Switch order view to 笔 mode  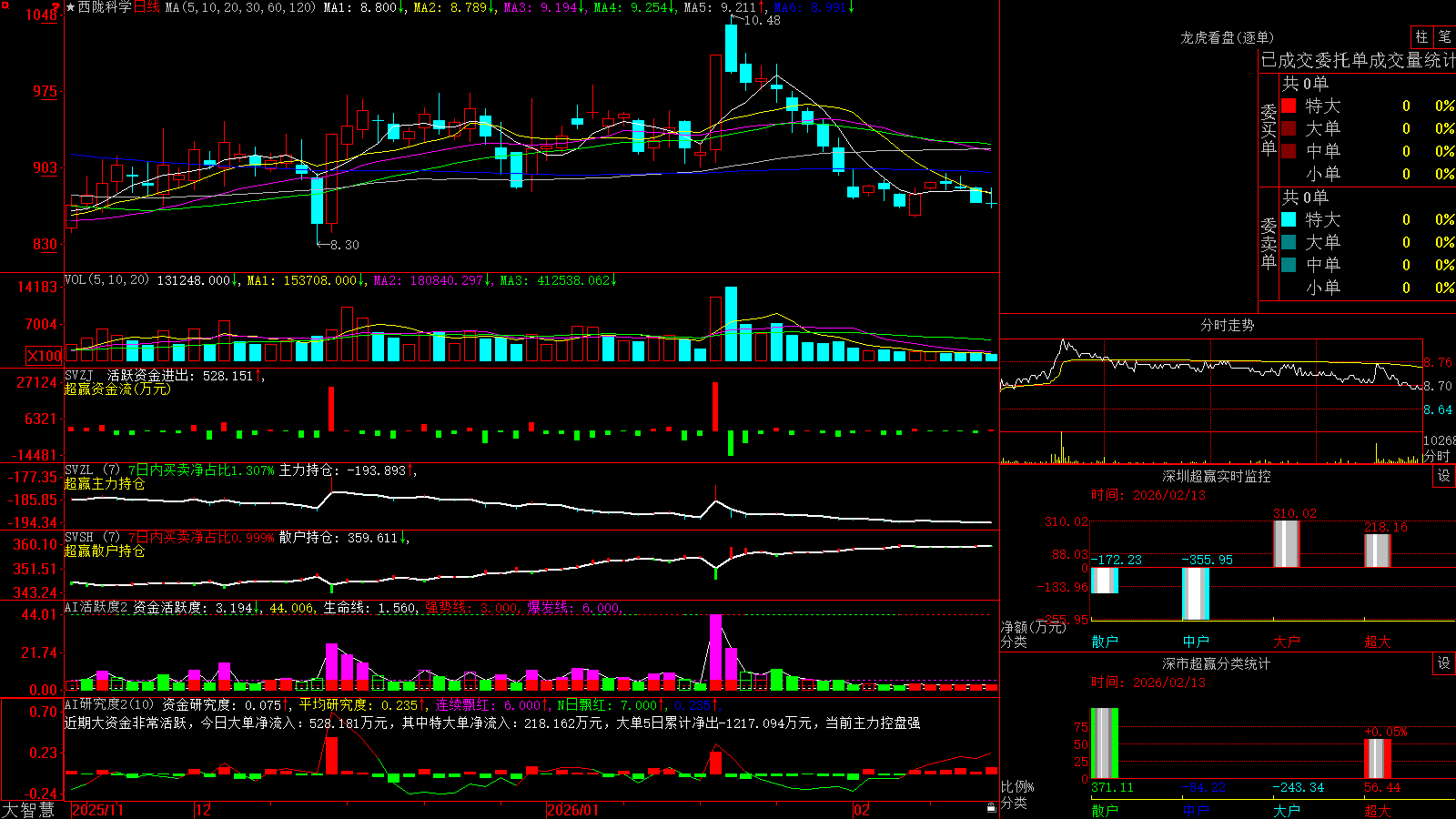point(1445,36)
